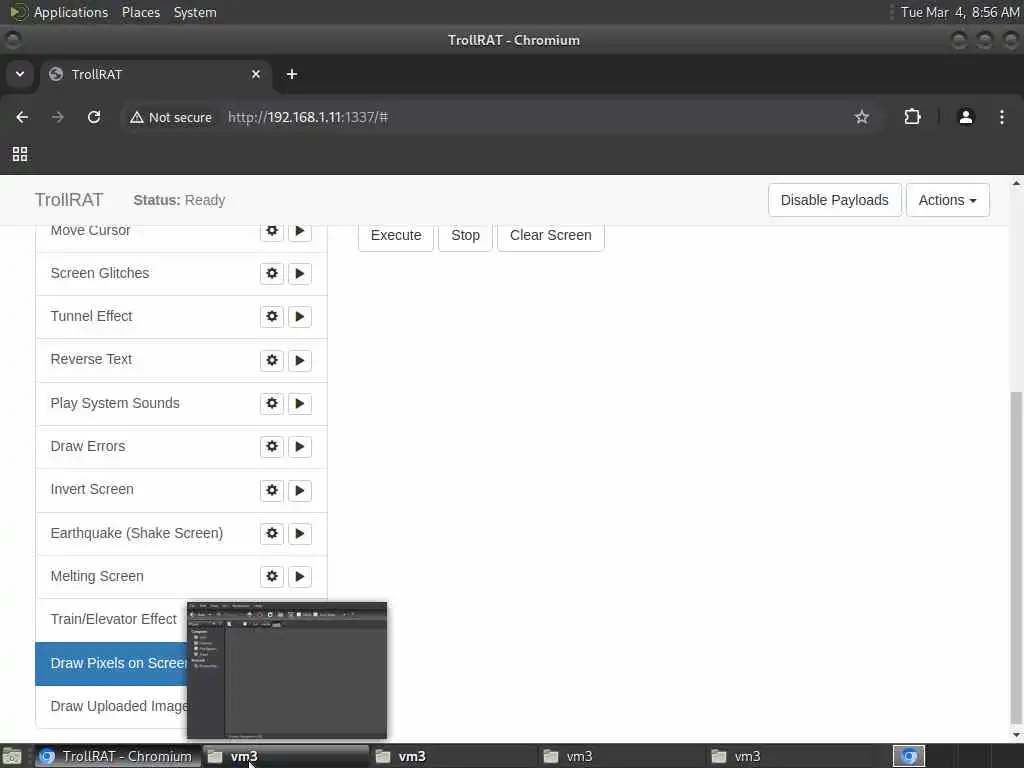Open the apps grid in bookmarks bar
Image resolution: width=1024 pixels, height=768 pixels.
click(x=20, y=154)
